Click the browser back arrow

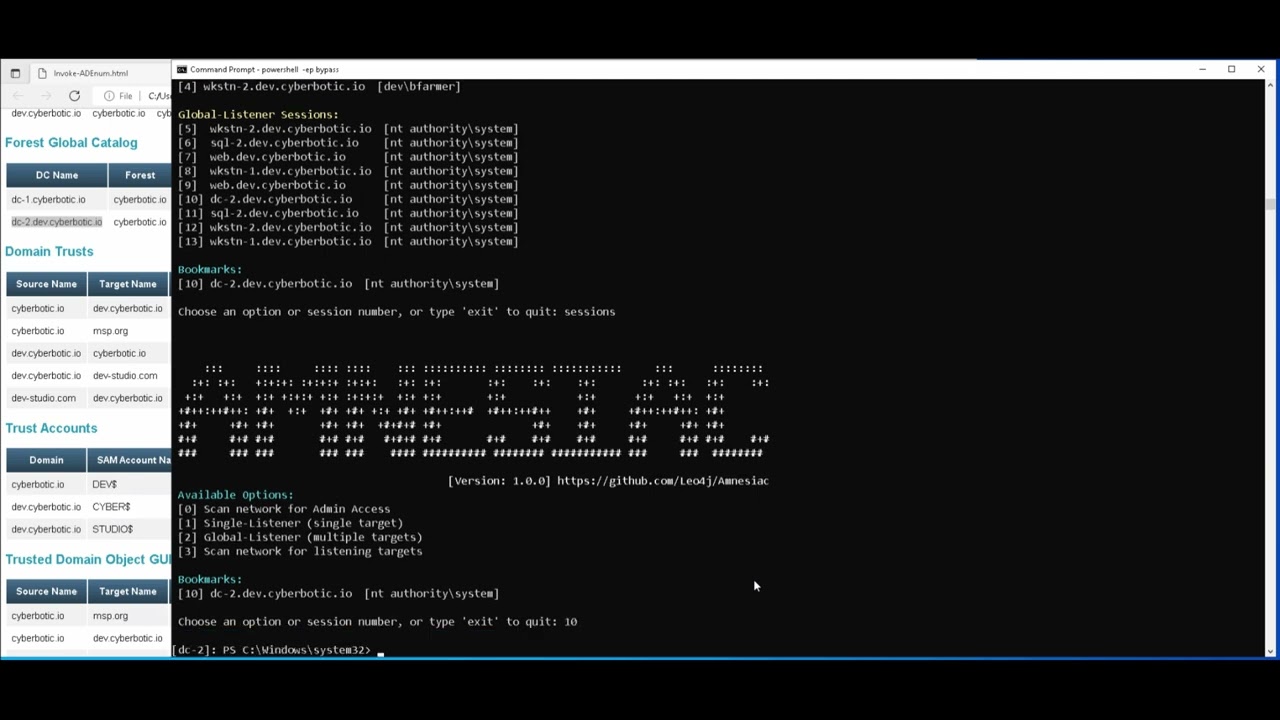click(18, 96)
